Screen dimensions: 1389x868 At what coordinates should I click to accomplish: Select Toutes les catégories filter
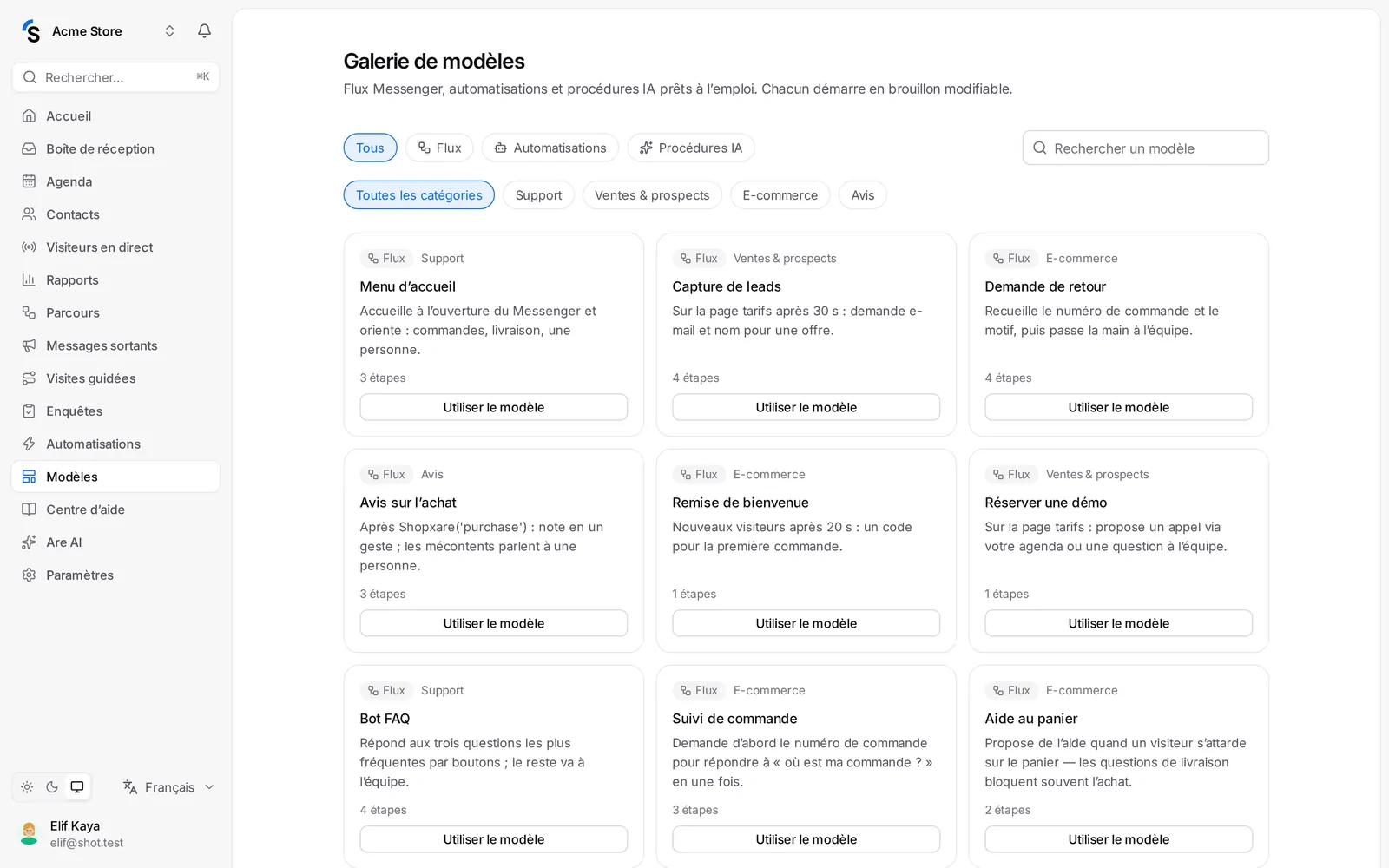(419, 195)
